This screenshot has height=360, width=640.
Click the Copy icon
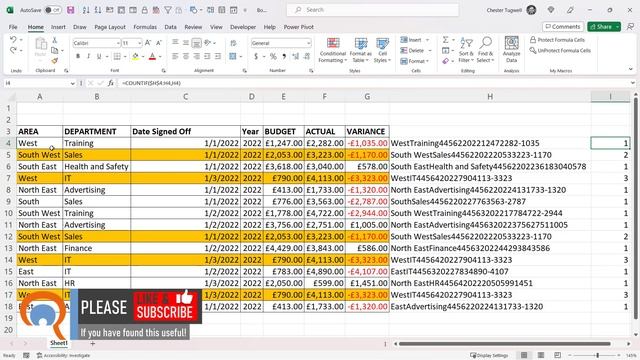click(54, 50)
